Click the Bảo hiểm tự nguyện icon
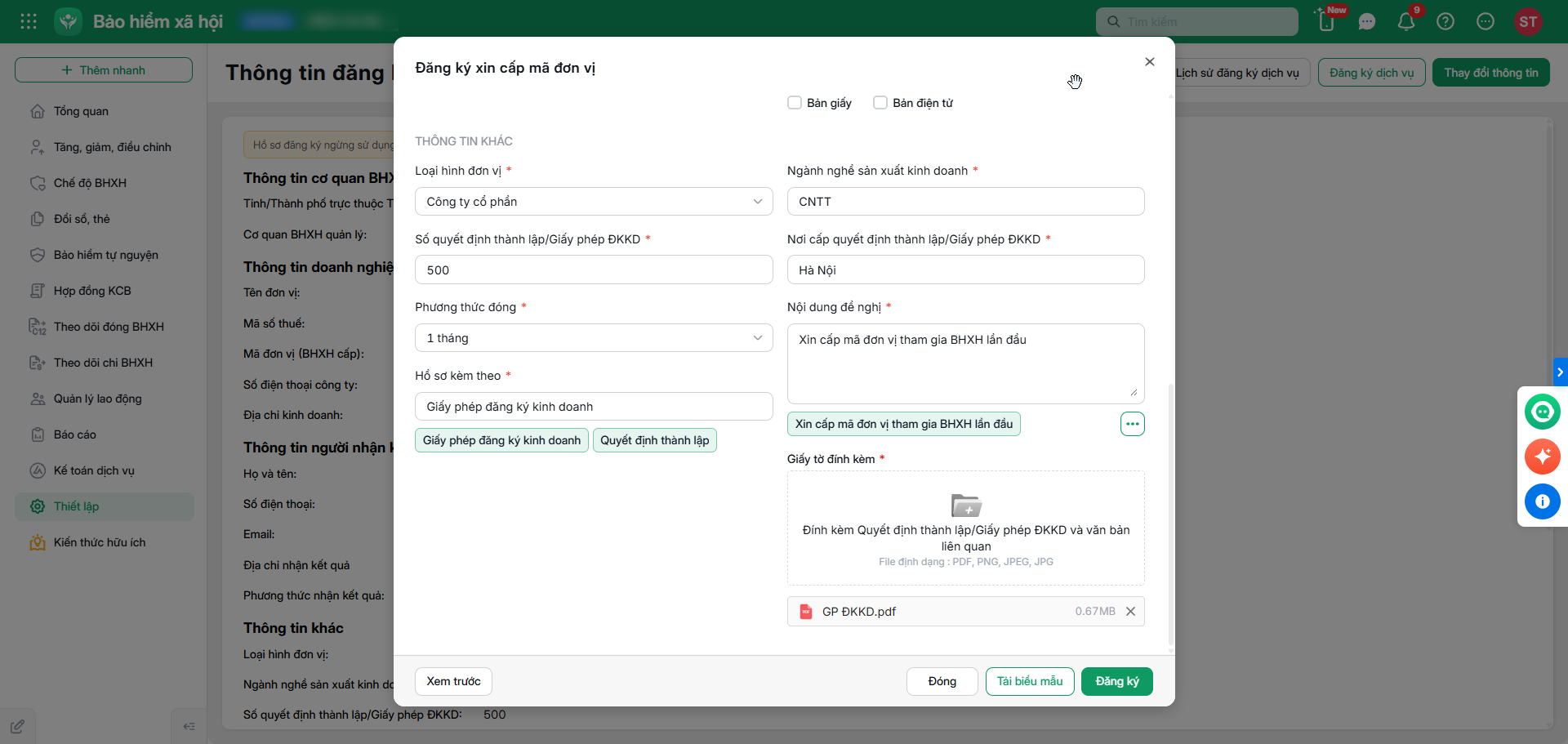 [x=38, y=255]
